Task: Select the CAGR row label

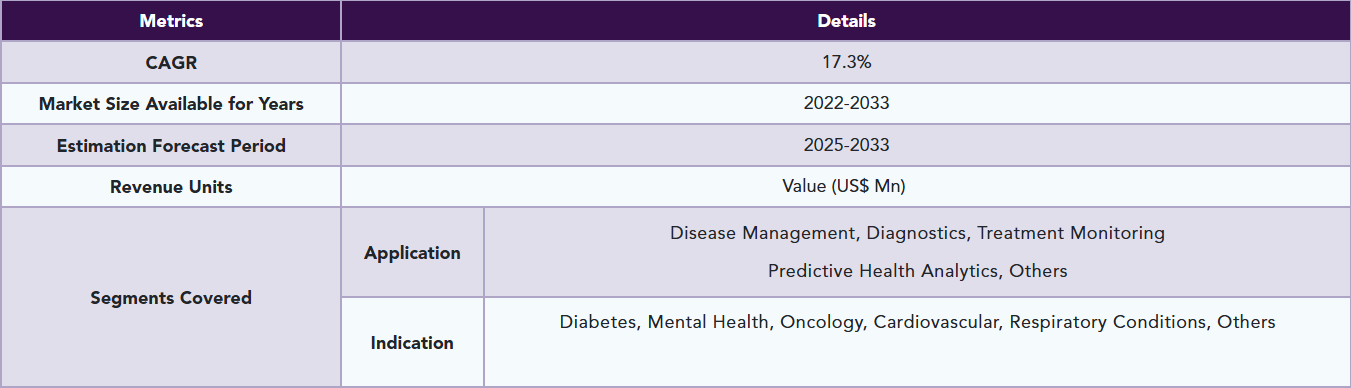Action: (171, 62)
